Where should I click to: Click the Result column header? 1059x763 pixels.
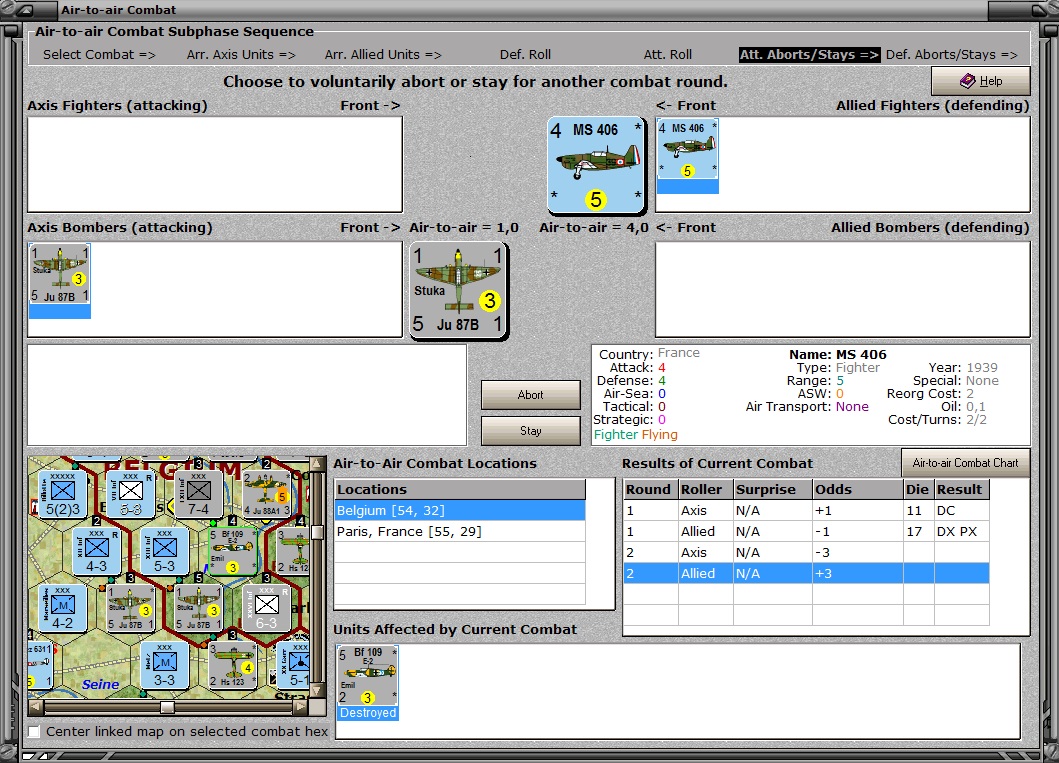point(962,490)
